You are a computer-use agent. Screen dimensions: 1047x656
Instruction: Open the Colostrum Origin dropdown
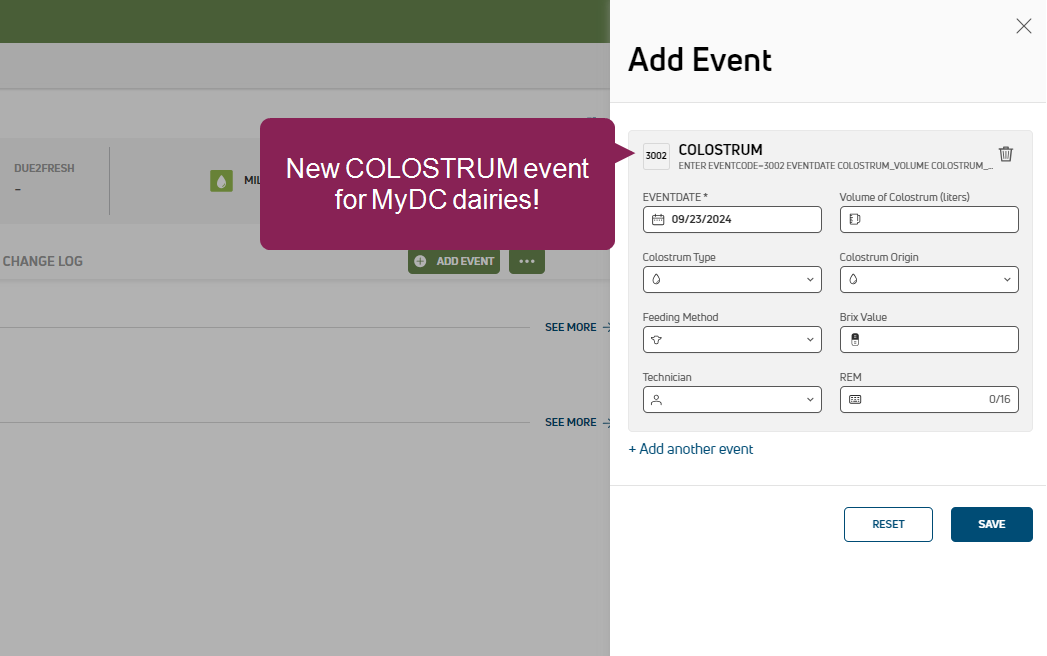pyautogui.click(x=929, y=280)
